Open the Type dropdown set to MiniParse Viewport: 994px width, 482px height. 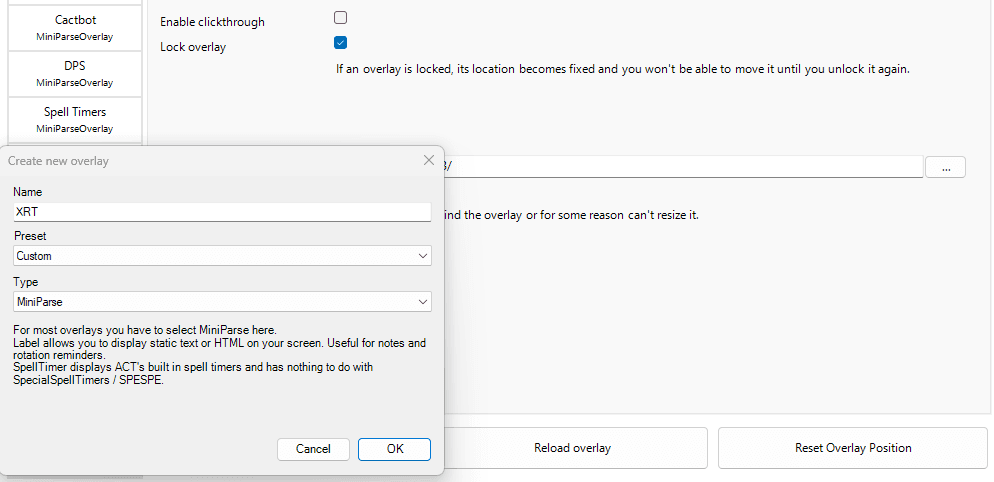pos(222,302)
